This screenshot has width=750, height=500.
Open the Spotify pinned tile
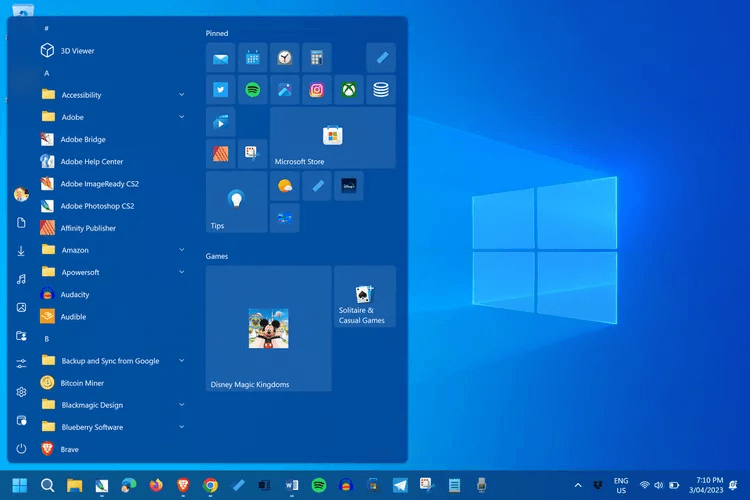(x=253, y=90)
